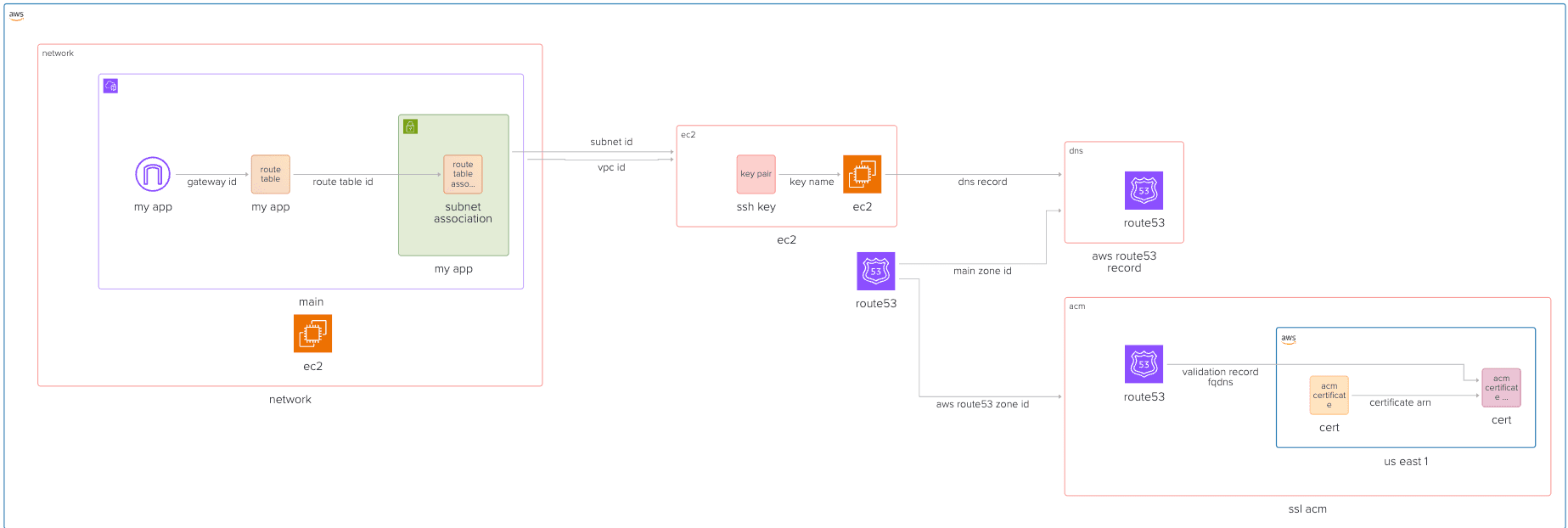Screen dimensions: 1568x528
Task: Click the route53 icon inside the acm module
Action: click(1144, 364)
